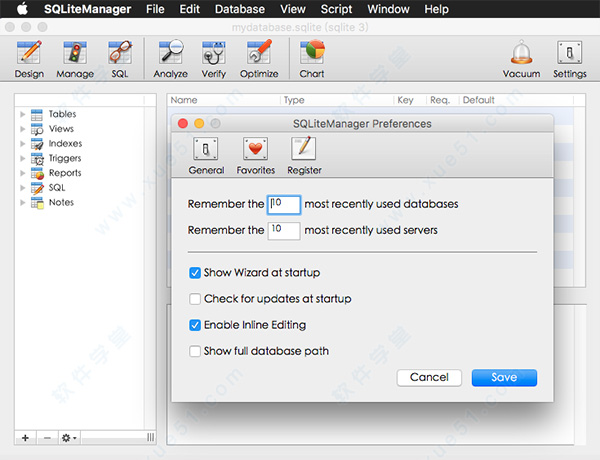
Task: Run the Analyze magnifier tool
Action: point(171,59)
